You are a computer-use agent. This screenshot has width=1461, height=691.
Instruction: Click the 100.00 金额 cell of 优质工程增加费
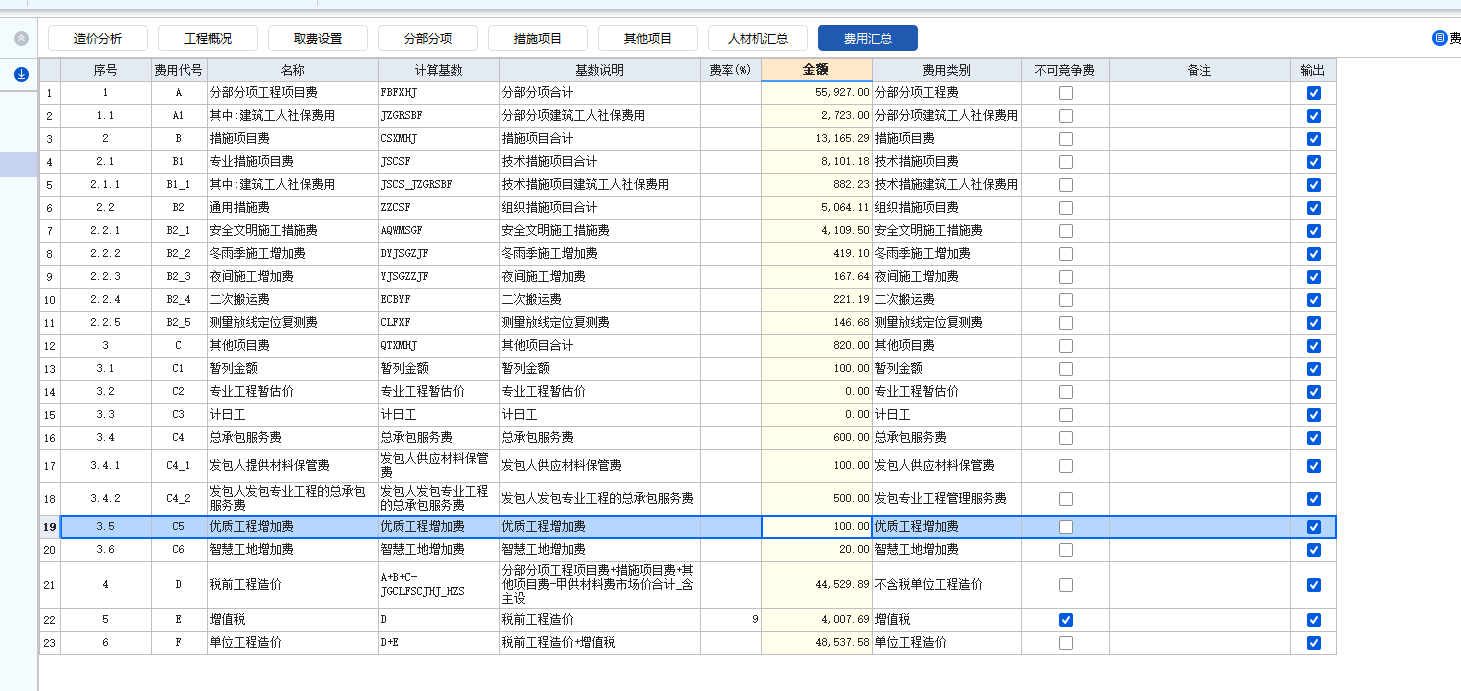tap(815, 525)
